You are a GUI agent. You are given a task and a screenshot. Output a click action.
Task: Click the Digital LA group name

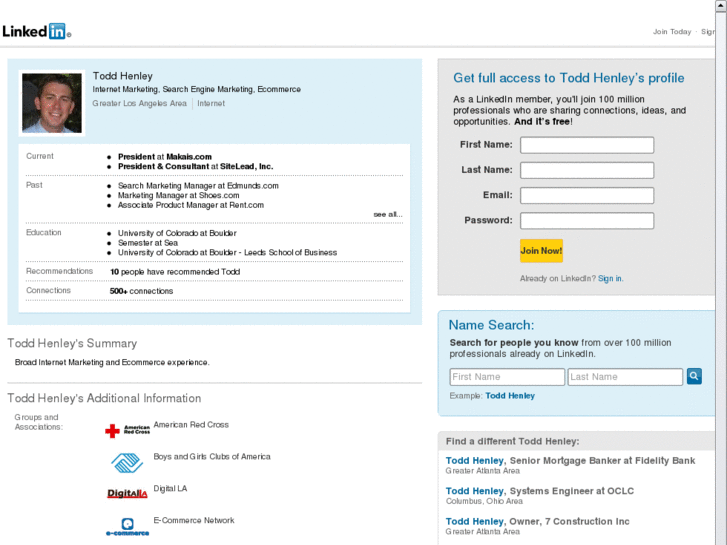point(170,488)
